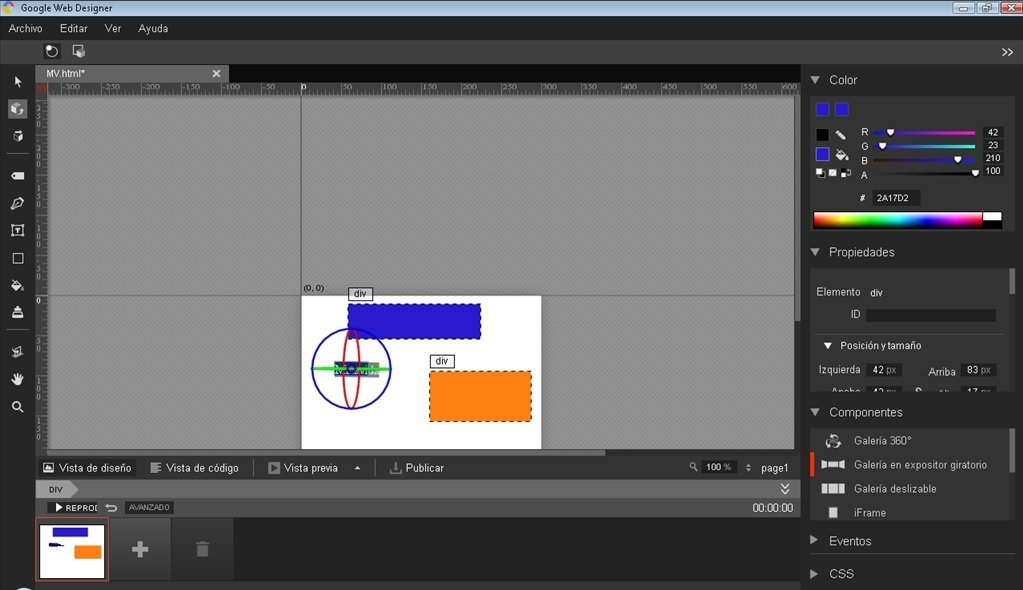Click the ID input field
The image size is (1023, 590).
click(931, 315)
